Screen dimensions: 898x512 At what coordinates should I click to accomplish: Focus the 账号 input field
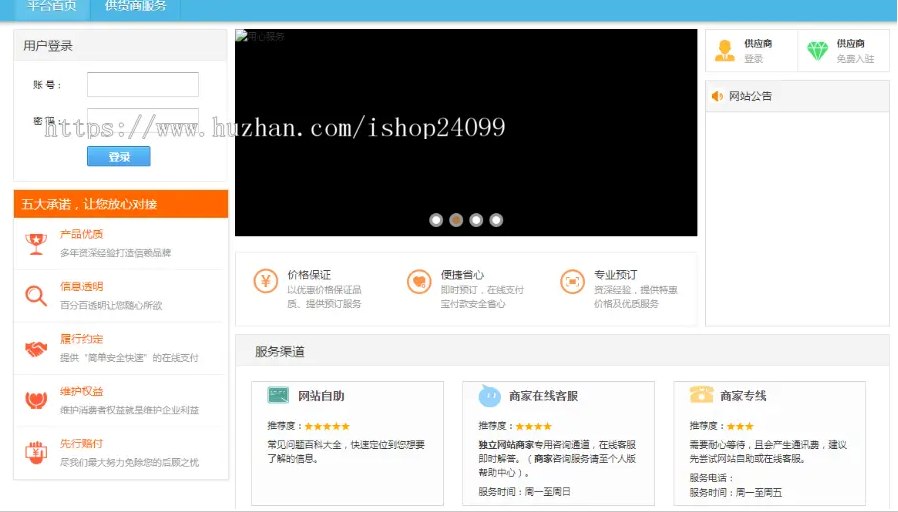coord(143,84)
